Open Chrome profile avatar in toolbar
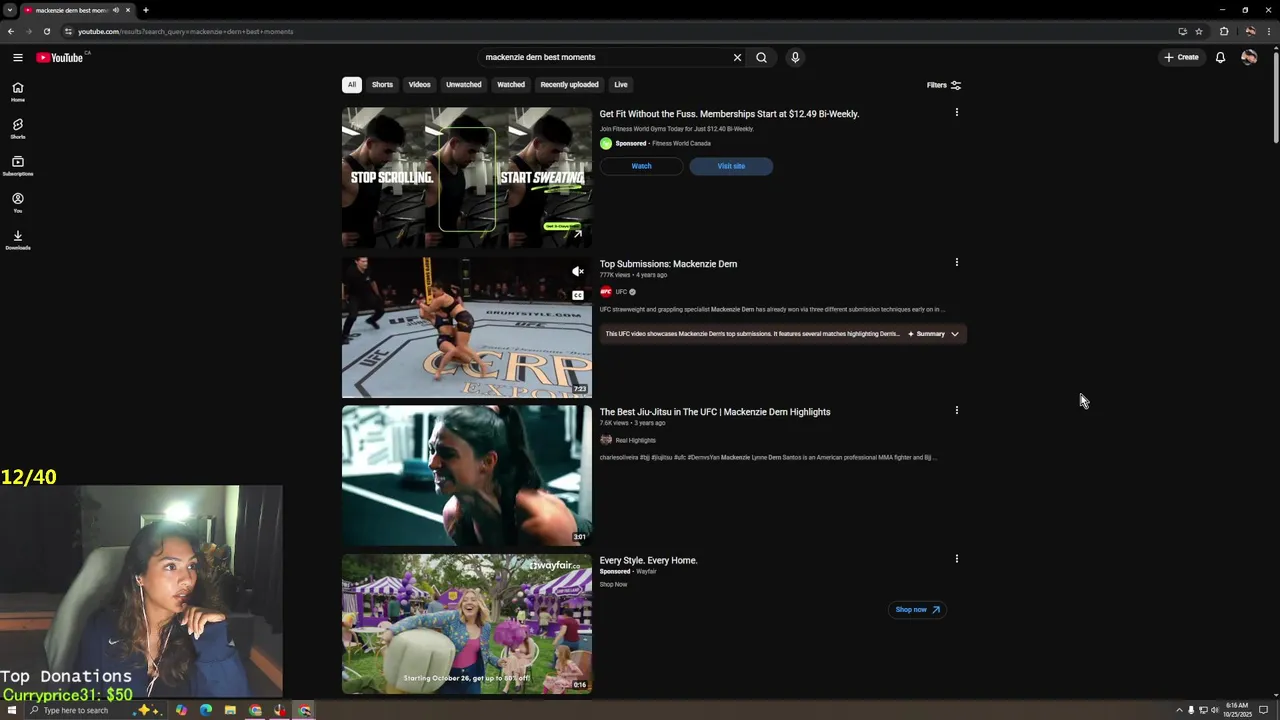 point(1250,31)
